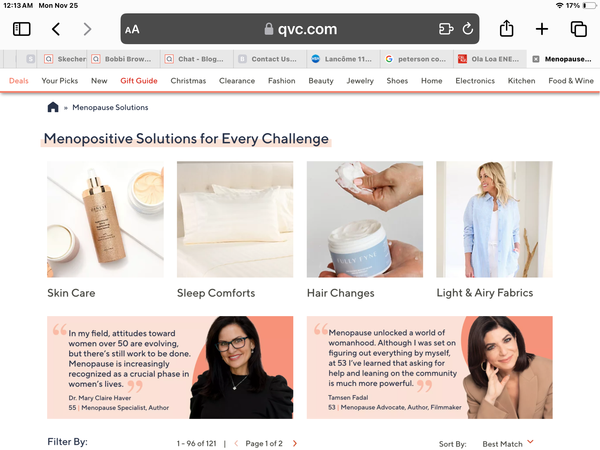Go to previous results page arrow
This screenshot has width=600, height=450.
pyautogui.click(x=236, y=443)
